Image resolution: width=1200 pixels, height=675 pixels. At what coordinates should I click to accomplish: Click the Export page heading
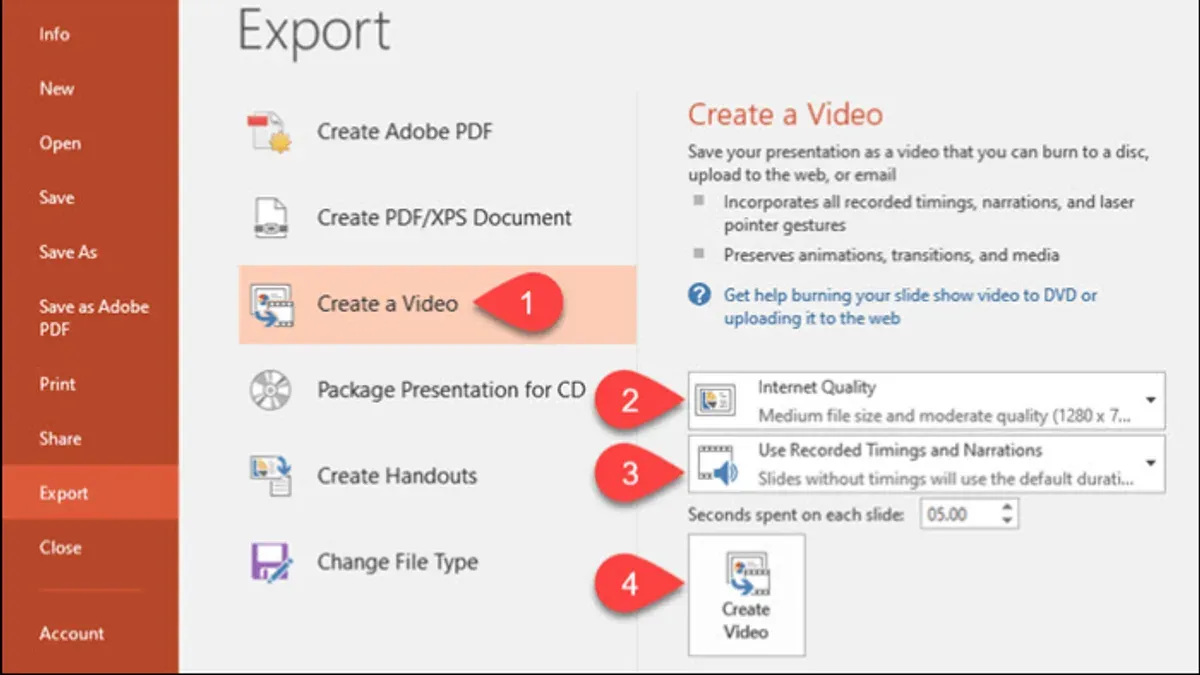tap(314, 32)
